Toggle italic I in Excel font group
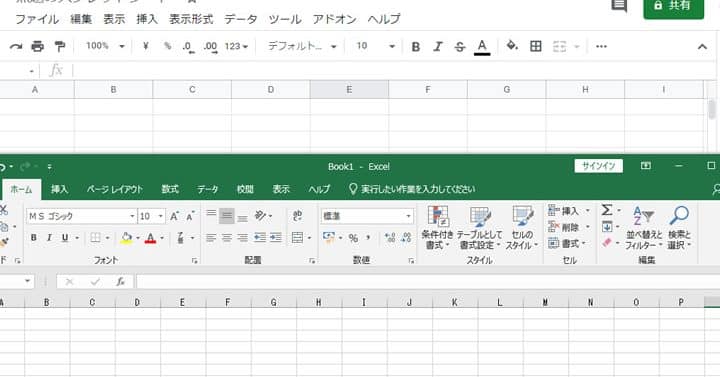The image size is (720, 377). 49,237
